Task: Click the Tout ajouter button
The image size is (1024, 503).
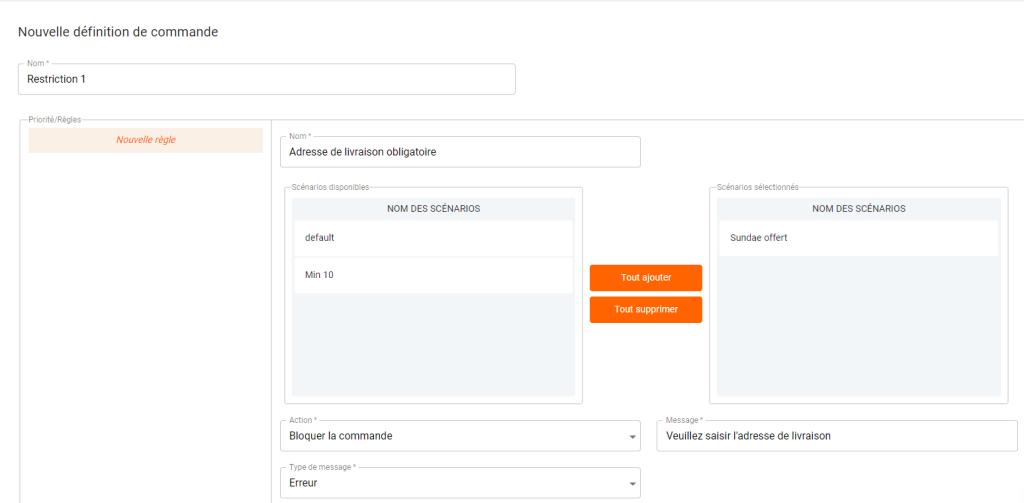Action: 646,278
